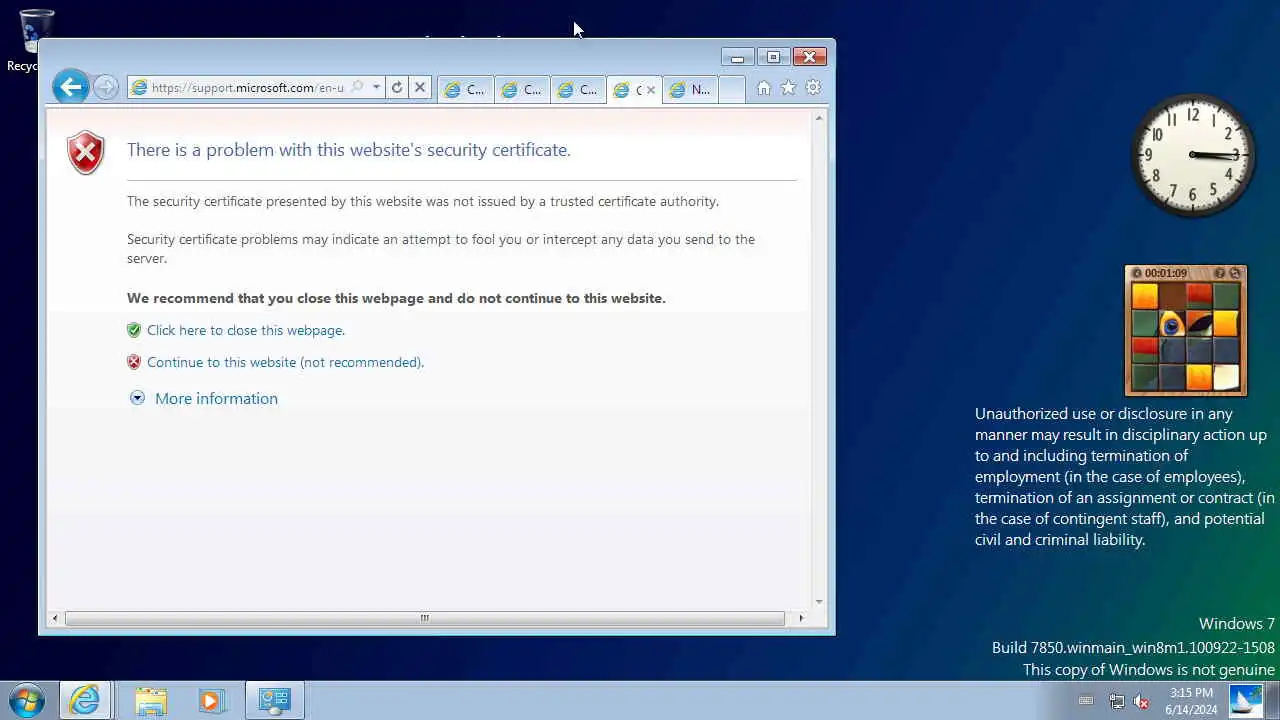Open the Tools gear menu

[x=813, y=88]
